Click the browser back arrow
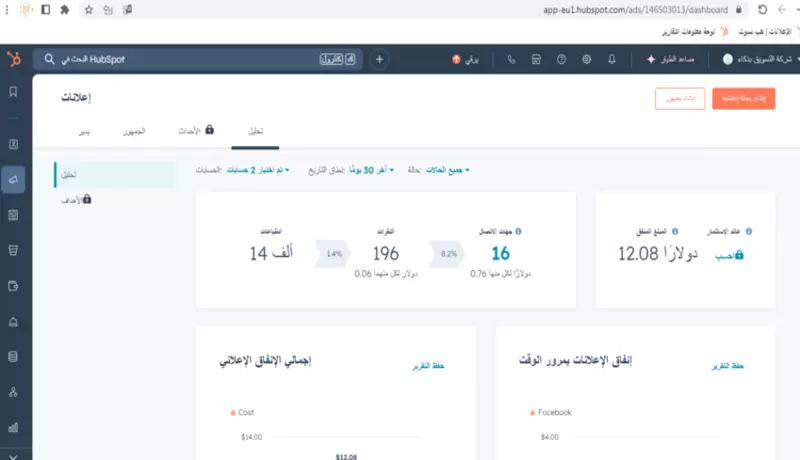 782,10
